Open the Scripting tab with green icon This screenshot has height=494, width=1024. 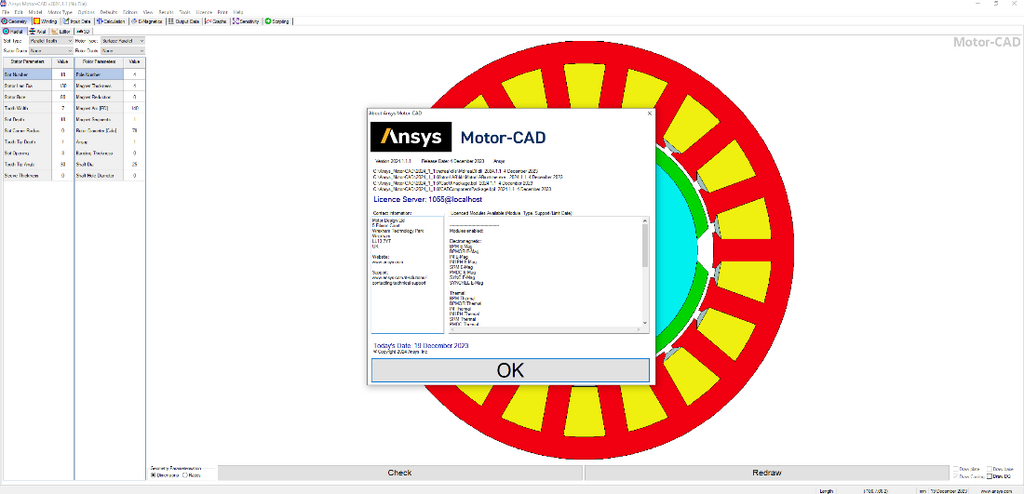[x=278, y=22]
